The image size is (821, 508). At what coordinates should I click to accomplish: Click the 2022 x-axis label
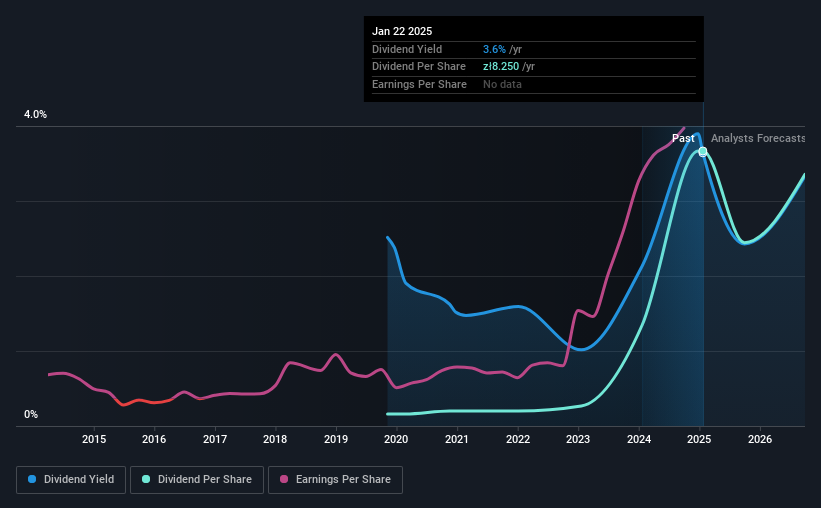coord(518,439)
